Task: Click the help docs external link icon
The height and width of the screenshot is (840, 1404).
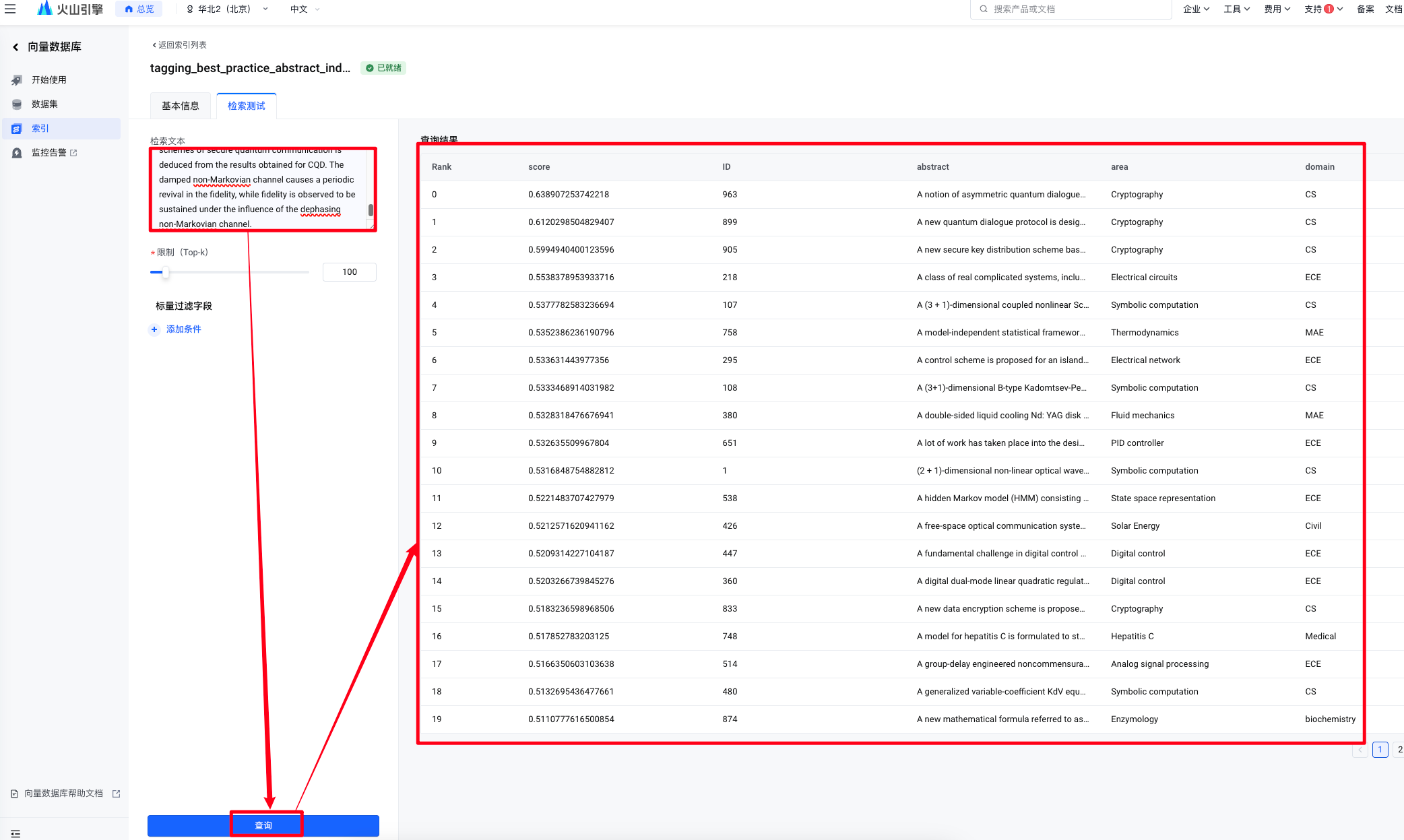Action: click(116, 794)
